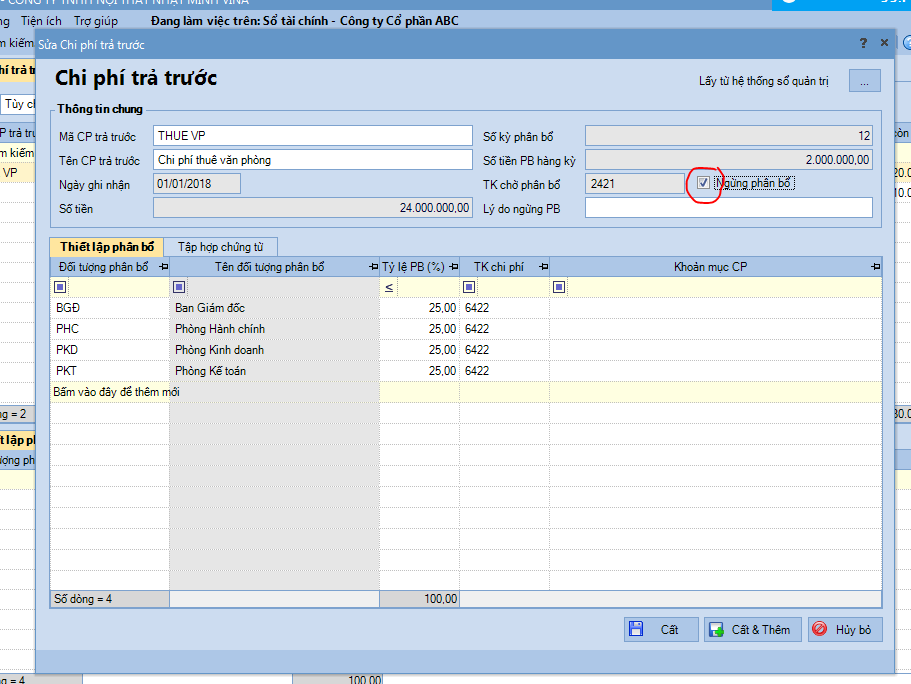
Task: Open filter operator for TK chi phí column
Action: [469, 287]
